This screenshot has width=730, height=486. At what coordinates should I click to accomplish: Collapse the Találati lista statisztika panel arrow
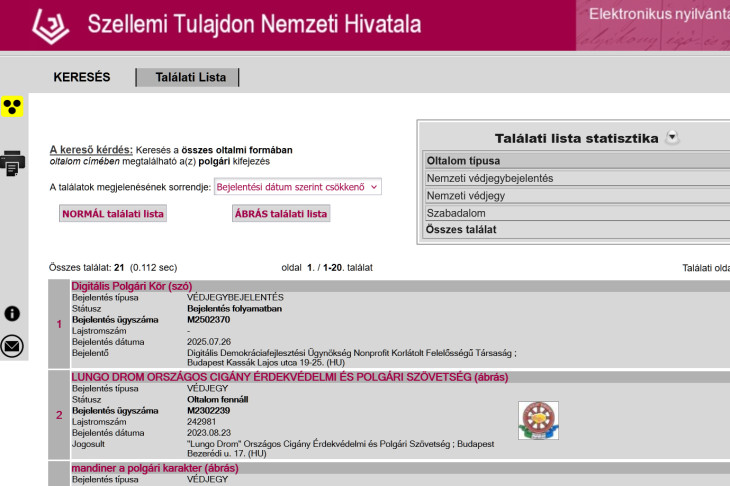(x=672, y=137)
